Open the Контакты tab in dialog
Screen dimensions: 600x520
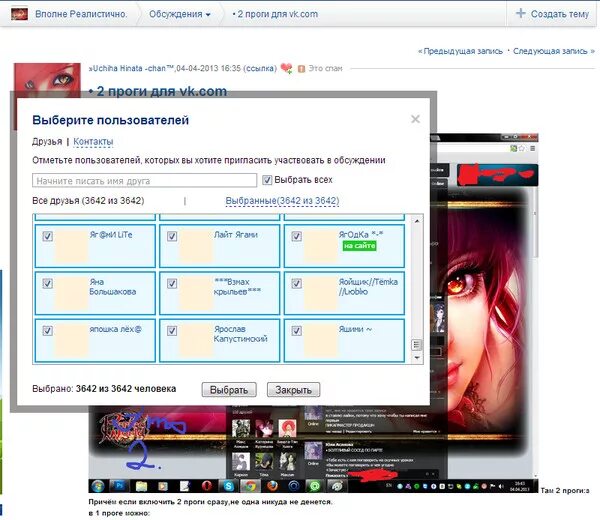[x=93, y=142]
